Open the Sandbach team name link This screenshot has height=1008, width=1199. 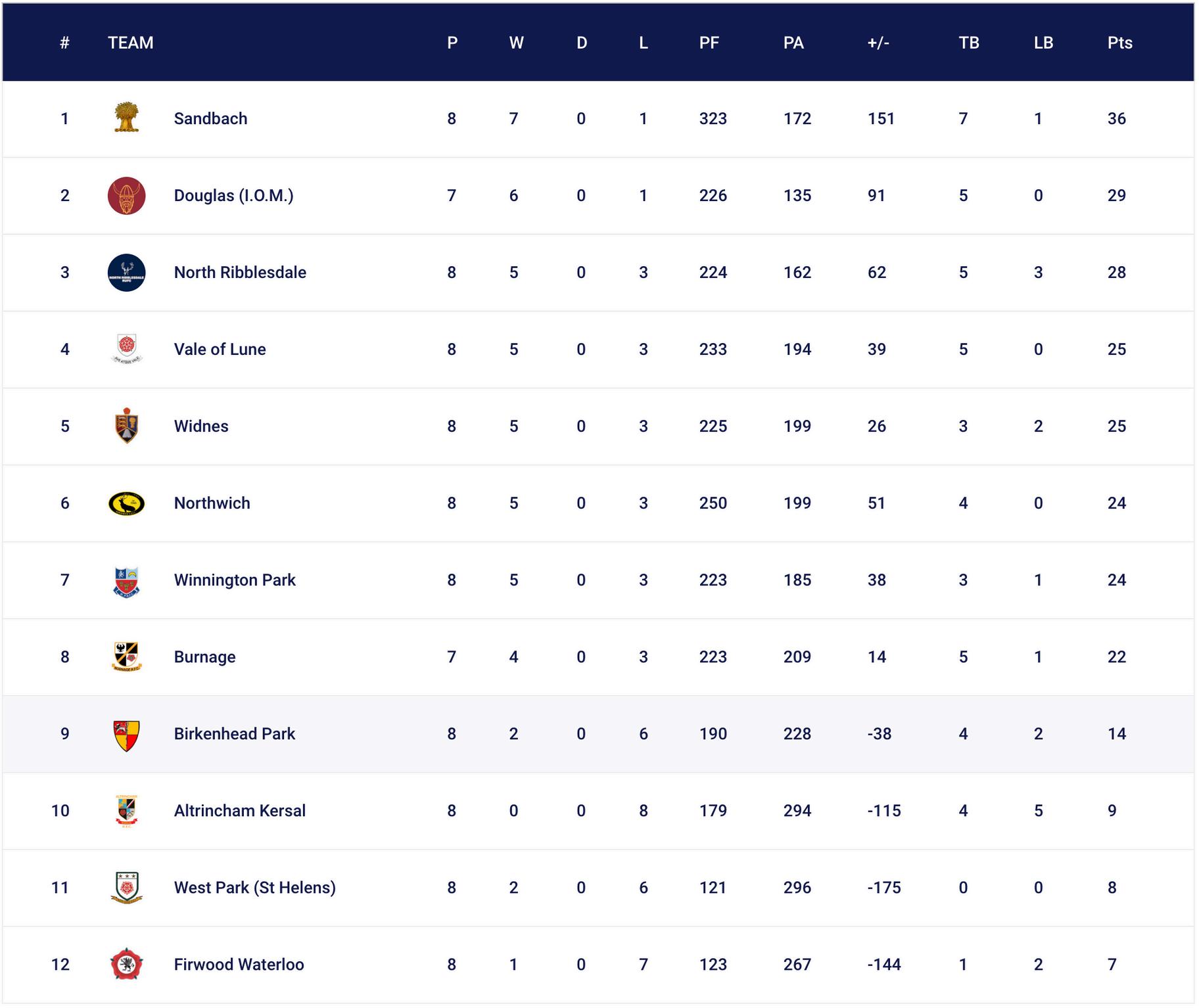[x=210, y=118]
